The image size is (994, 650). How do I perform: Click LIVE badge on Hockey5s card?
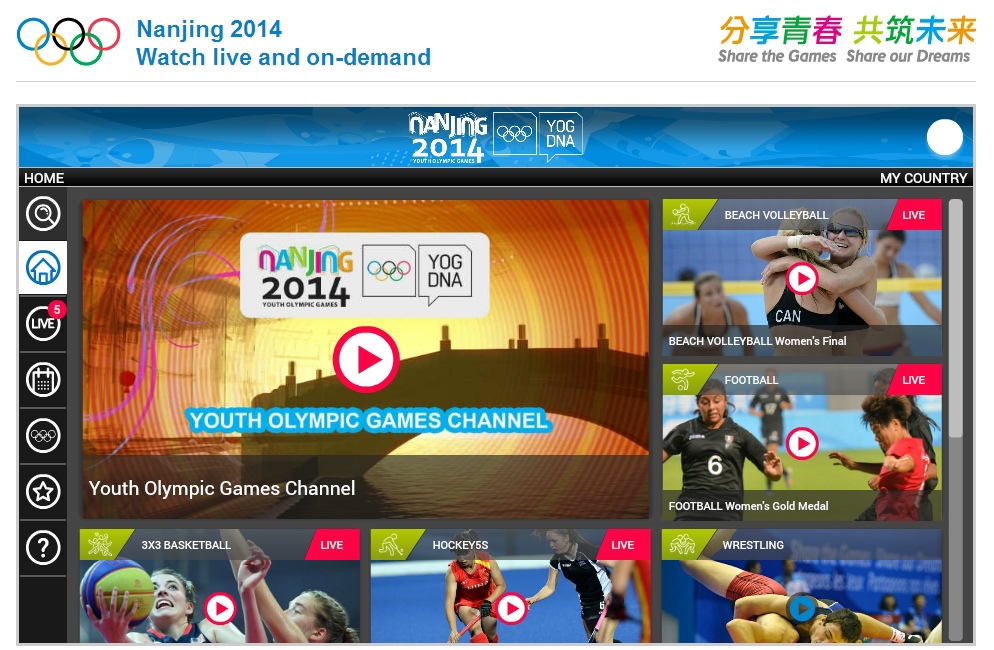(x=623, y=545)
